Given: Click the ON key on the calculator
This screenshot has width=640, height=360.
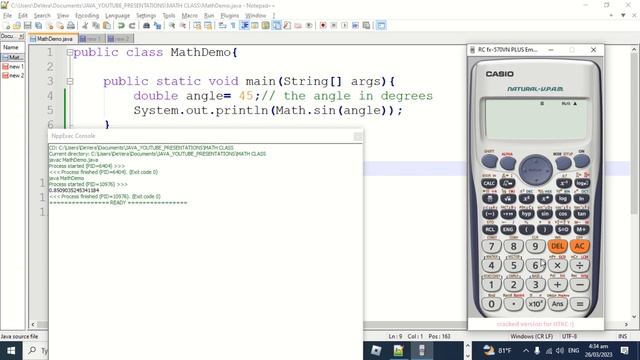Looking at the screenshot, I should 582,161.
